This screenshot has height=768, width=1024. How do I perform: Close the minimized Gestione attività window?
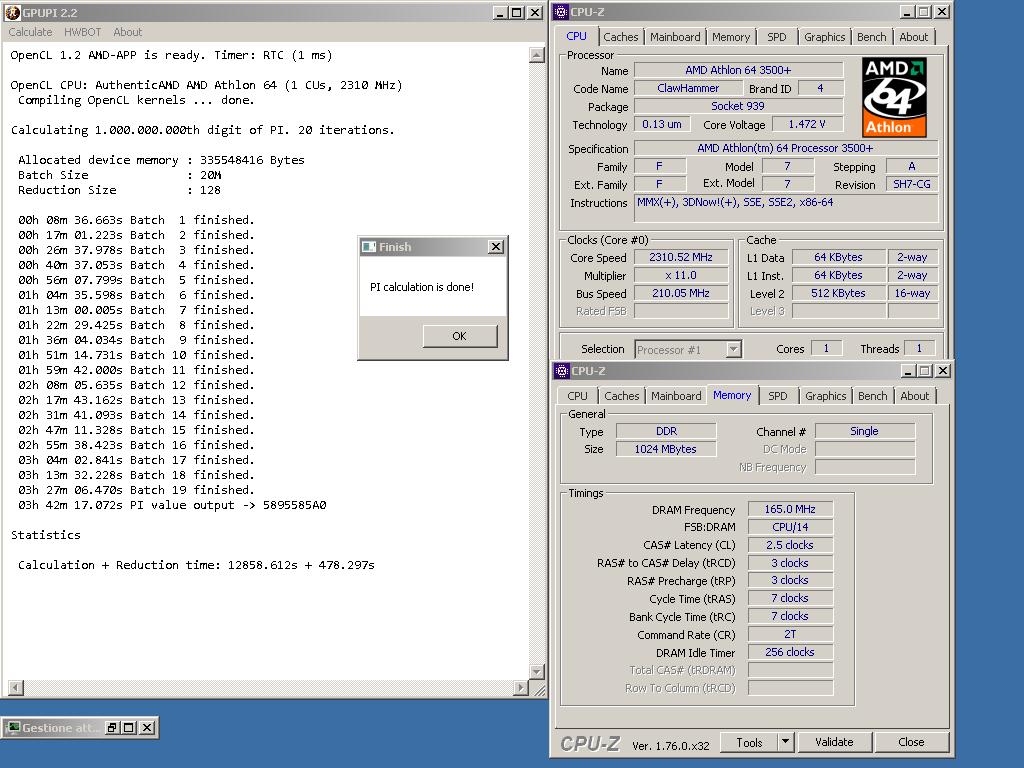tap(148, 728)
